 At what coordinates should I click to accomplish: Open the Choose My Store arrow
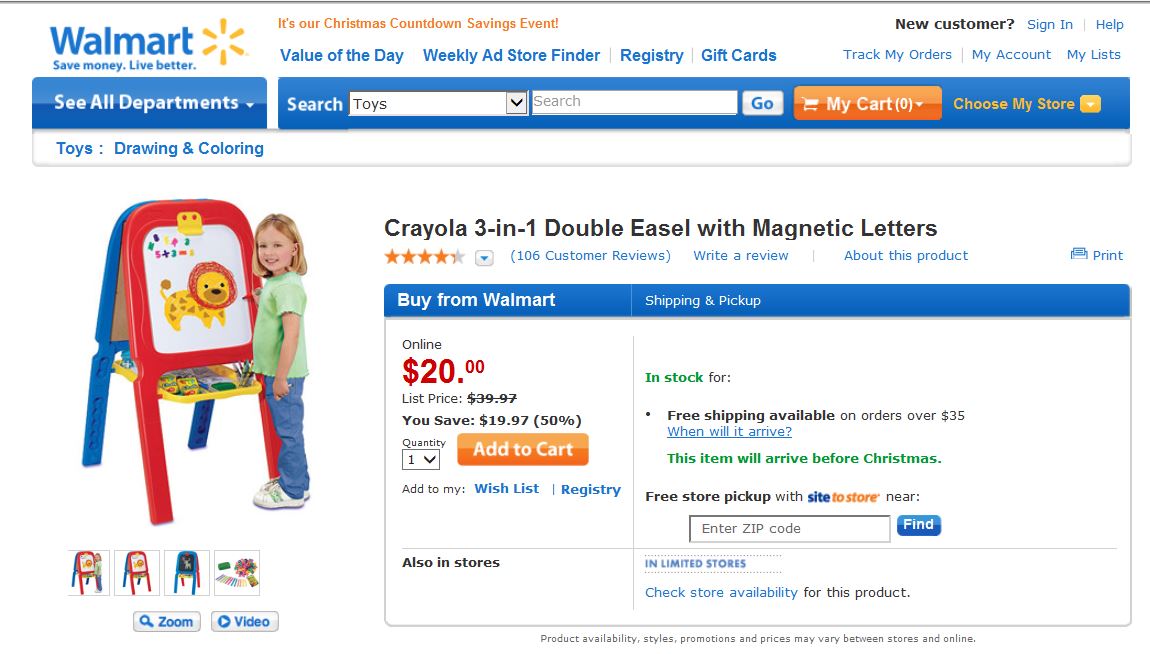pos(1090,104)
